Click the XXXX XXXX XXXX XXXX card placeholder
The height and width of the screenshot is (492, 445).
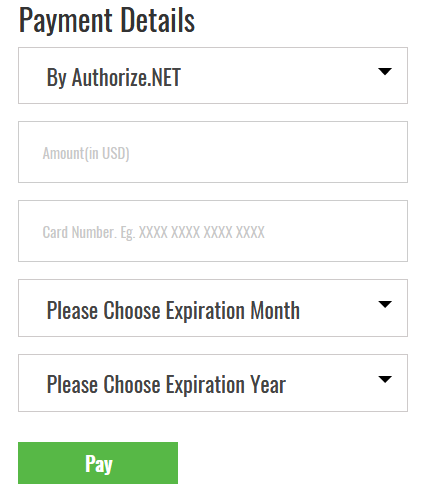[x=202, y=232]
